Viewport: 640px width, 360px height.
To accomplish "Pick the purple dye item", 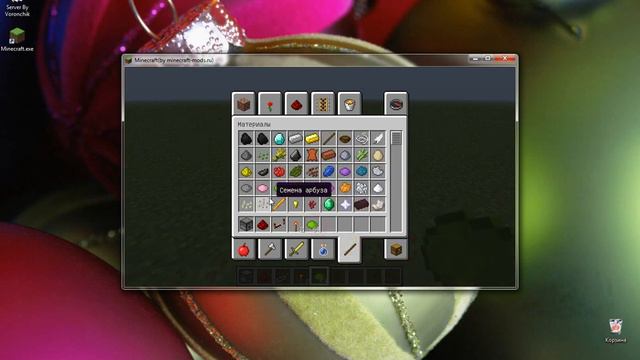I will pos(345,171).
